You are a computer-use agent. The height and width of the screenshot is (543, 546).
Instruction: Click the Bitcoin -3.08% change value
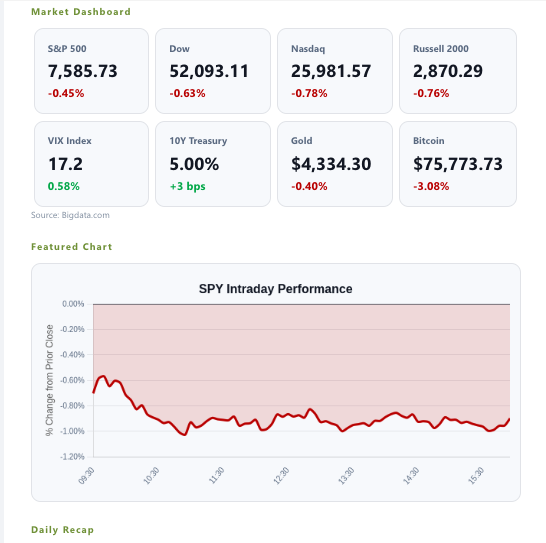click(431, 186)
